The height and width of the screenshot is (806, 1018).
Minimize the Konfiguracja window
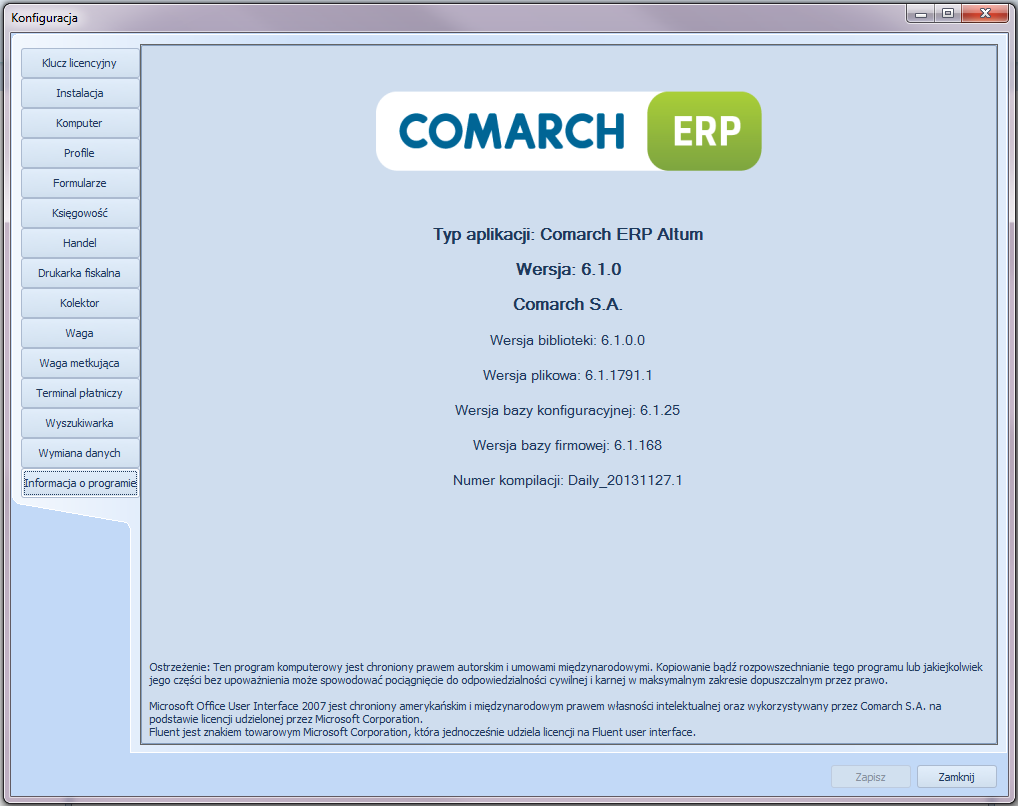point(921,13)
